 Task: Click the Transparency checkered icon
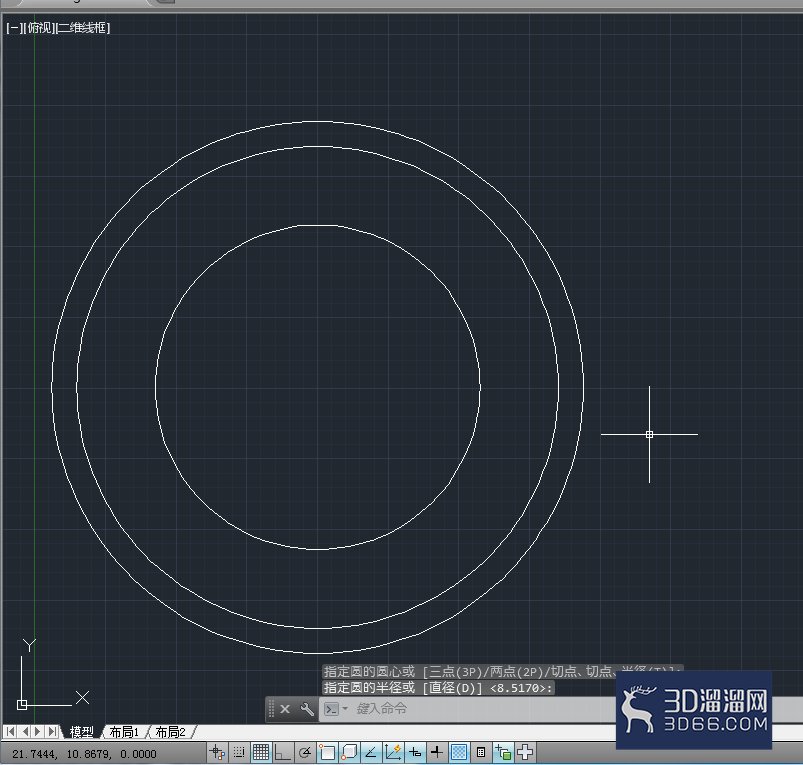point(459,752)
